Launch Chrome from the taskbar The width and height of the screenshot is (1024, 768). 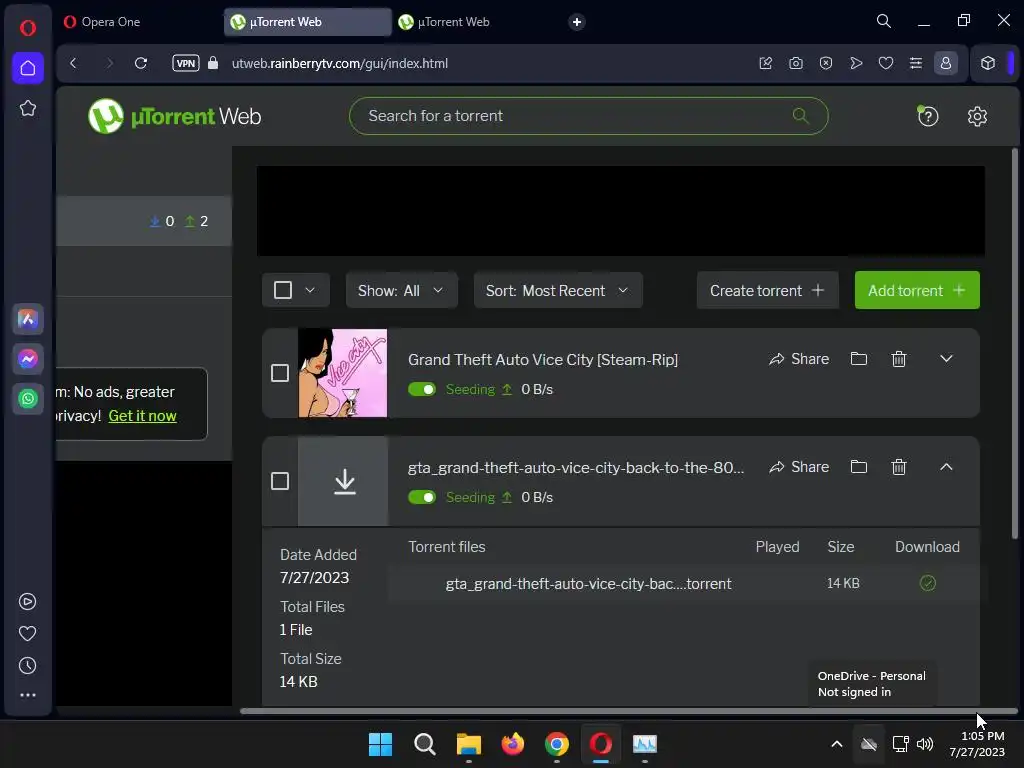pyautogui.click(x=556, y=744)
